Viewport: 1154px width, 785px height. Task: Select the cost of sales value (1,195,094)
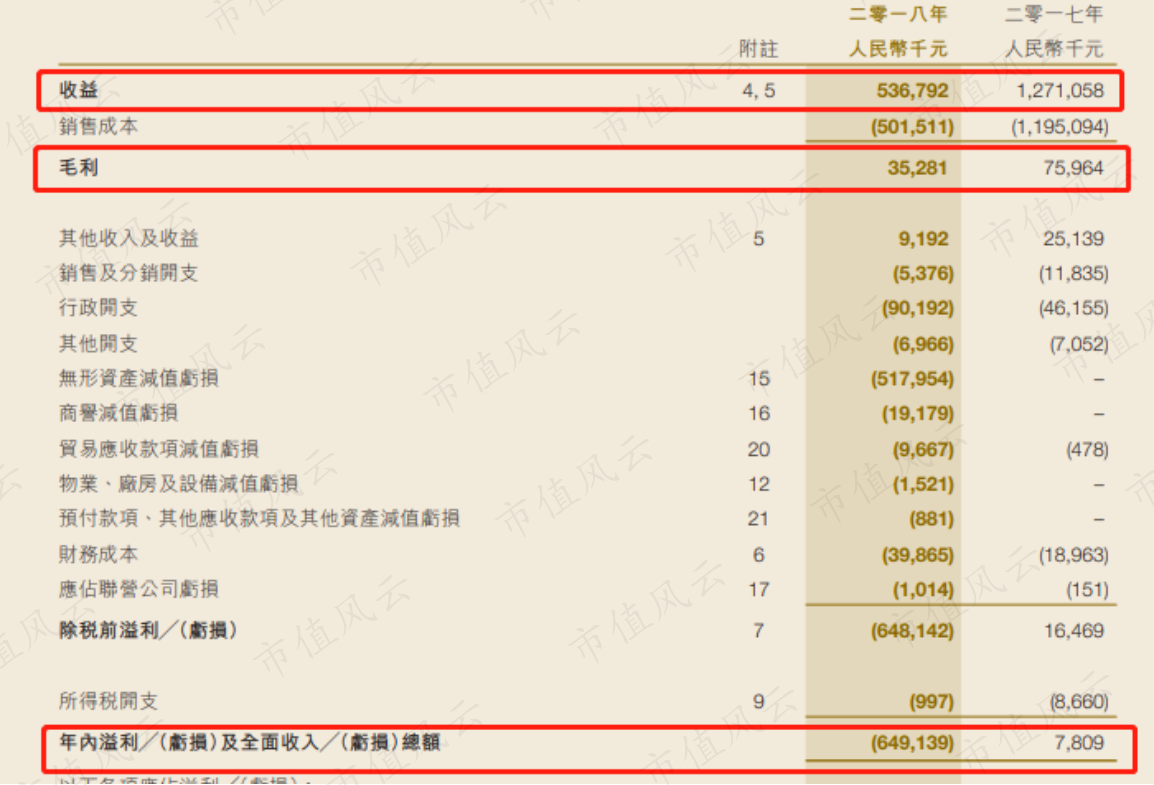coord(1060,127)
